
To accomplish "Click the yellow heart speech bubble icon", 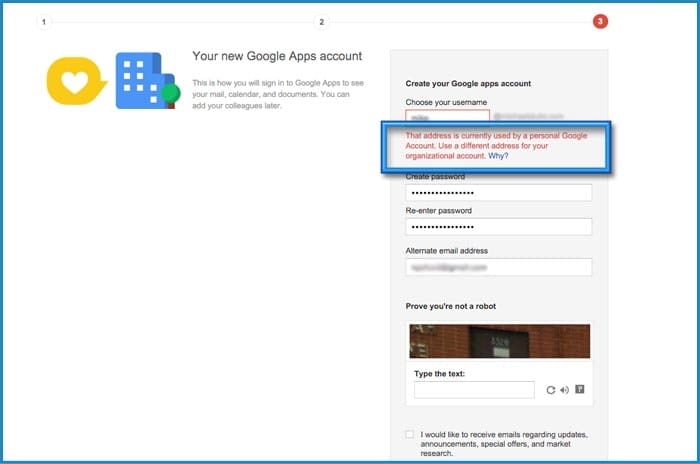I will 76,81.
